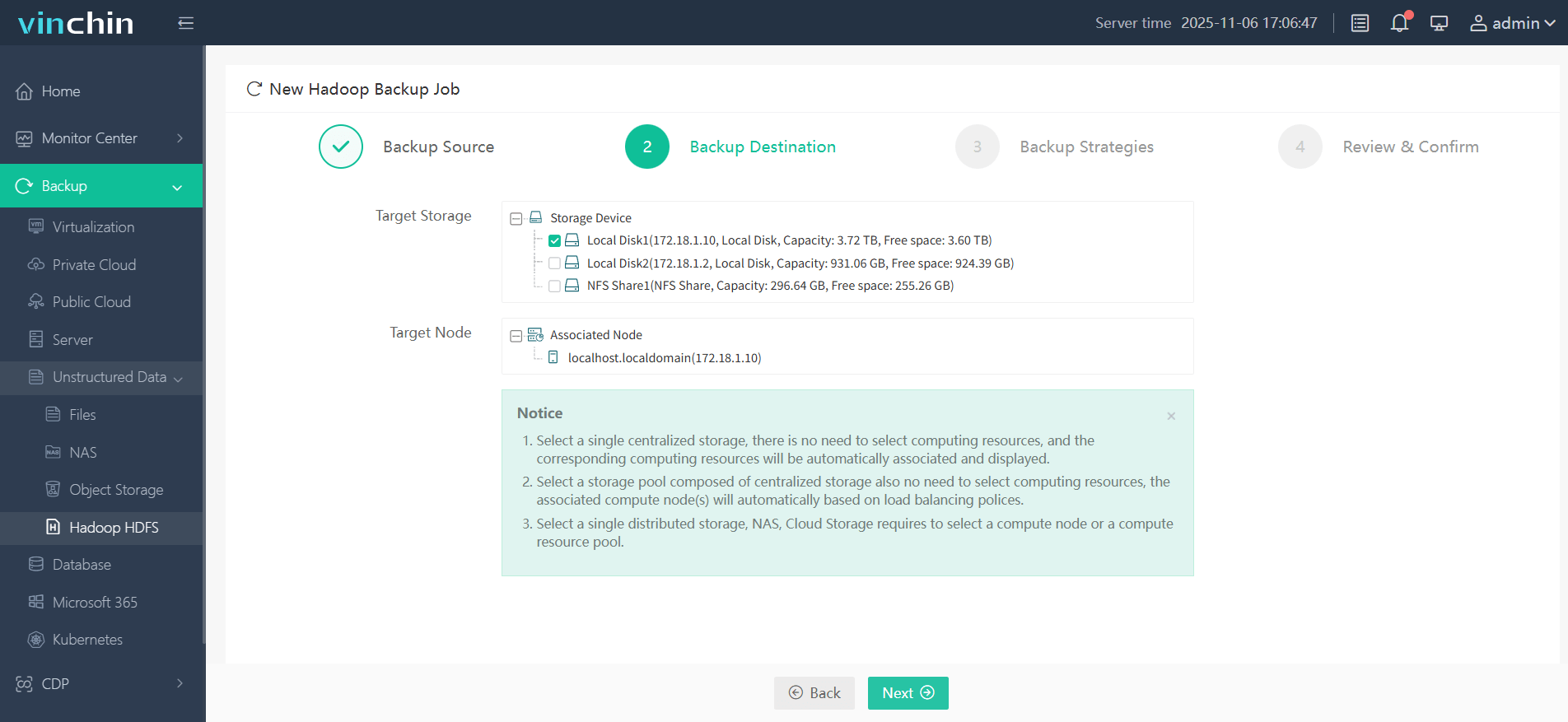Click the Next button
The height and width of the screenshot is (722, 1568).
pyautogui.click(x=908, y=693)
